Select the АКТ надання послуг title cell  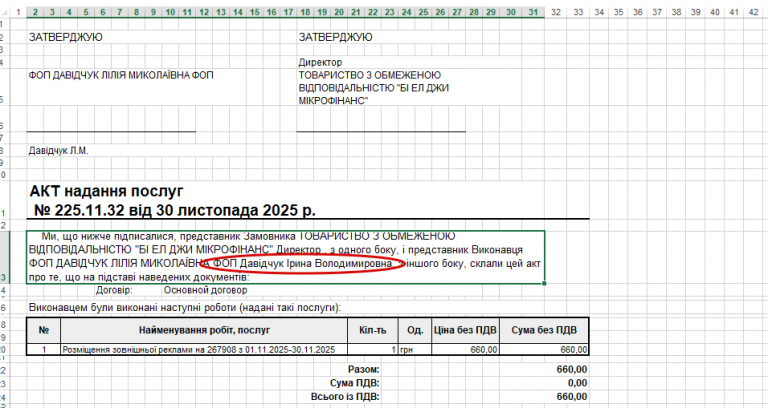(x=172, y=200)
